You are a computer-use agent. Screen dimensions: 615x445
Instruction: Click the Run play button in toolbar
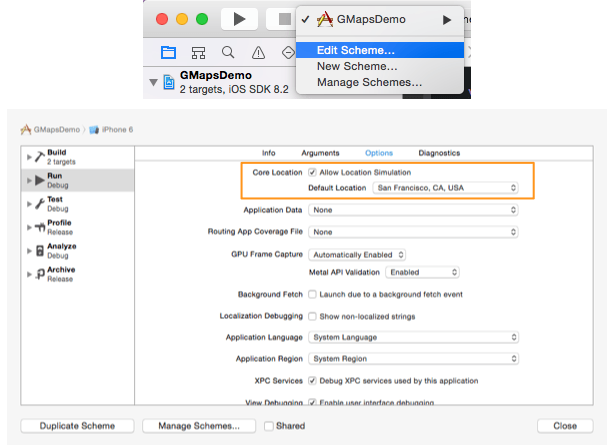tap(239, 19)
